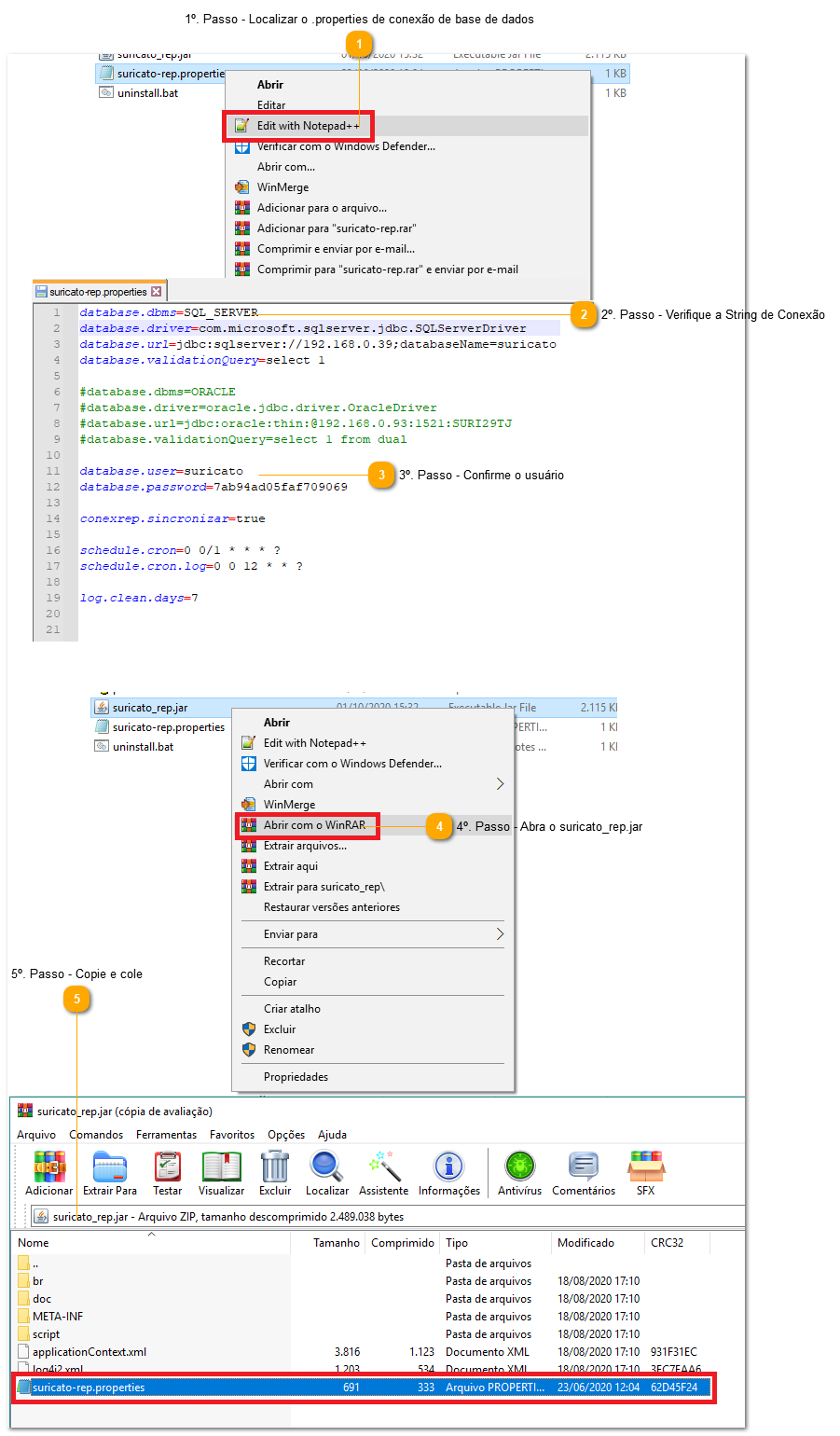Open the Ajuda menu in WinRAR
Viewport: 840px width, 1436px height.
tap(332, 1135)
